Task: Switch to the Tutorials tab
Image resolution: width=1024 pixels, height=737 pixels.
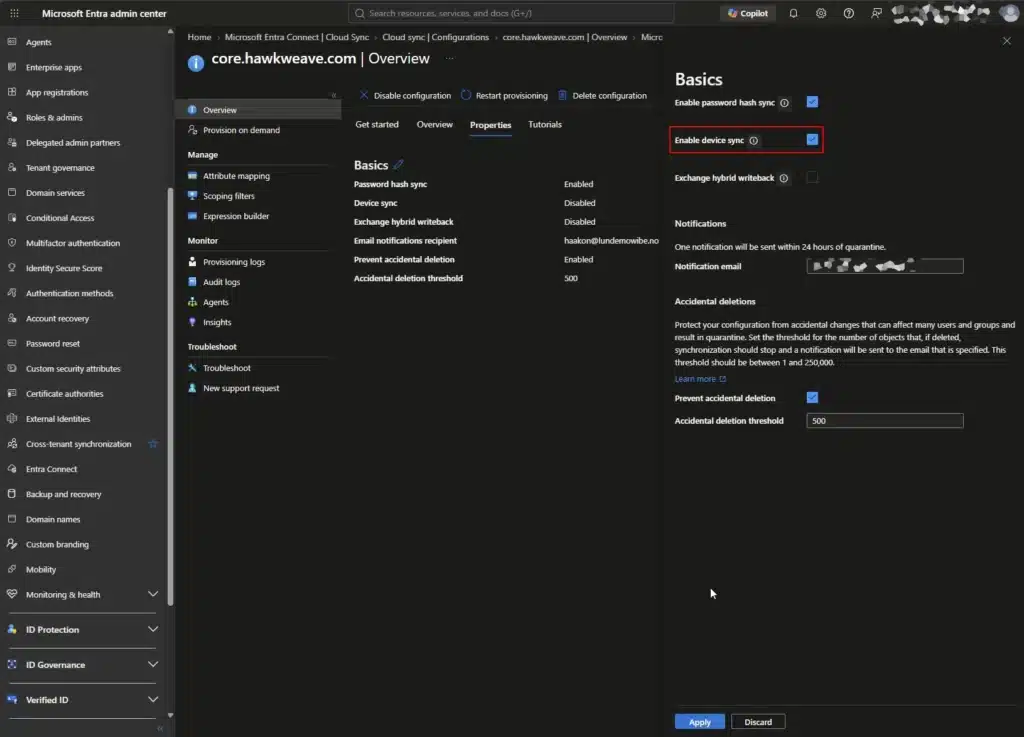Action: tap(545, 125)
